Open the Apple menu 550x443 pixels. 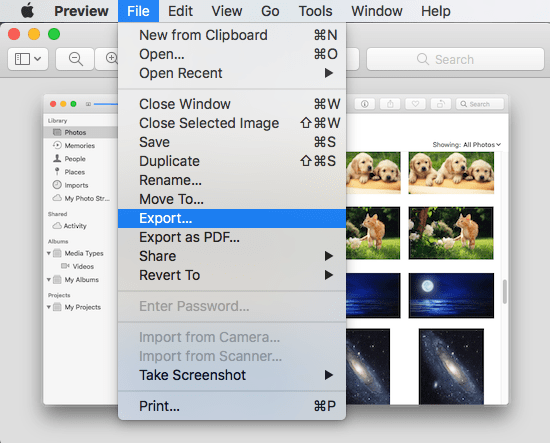(x=27, y=11)
